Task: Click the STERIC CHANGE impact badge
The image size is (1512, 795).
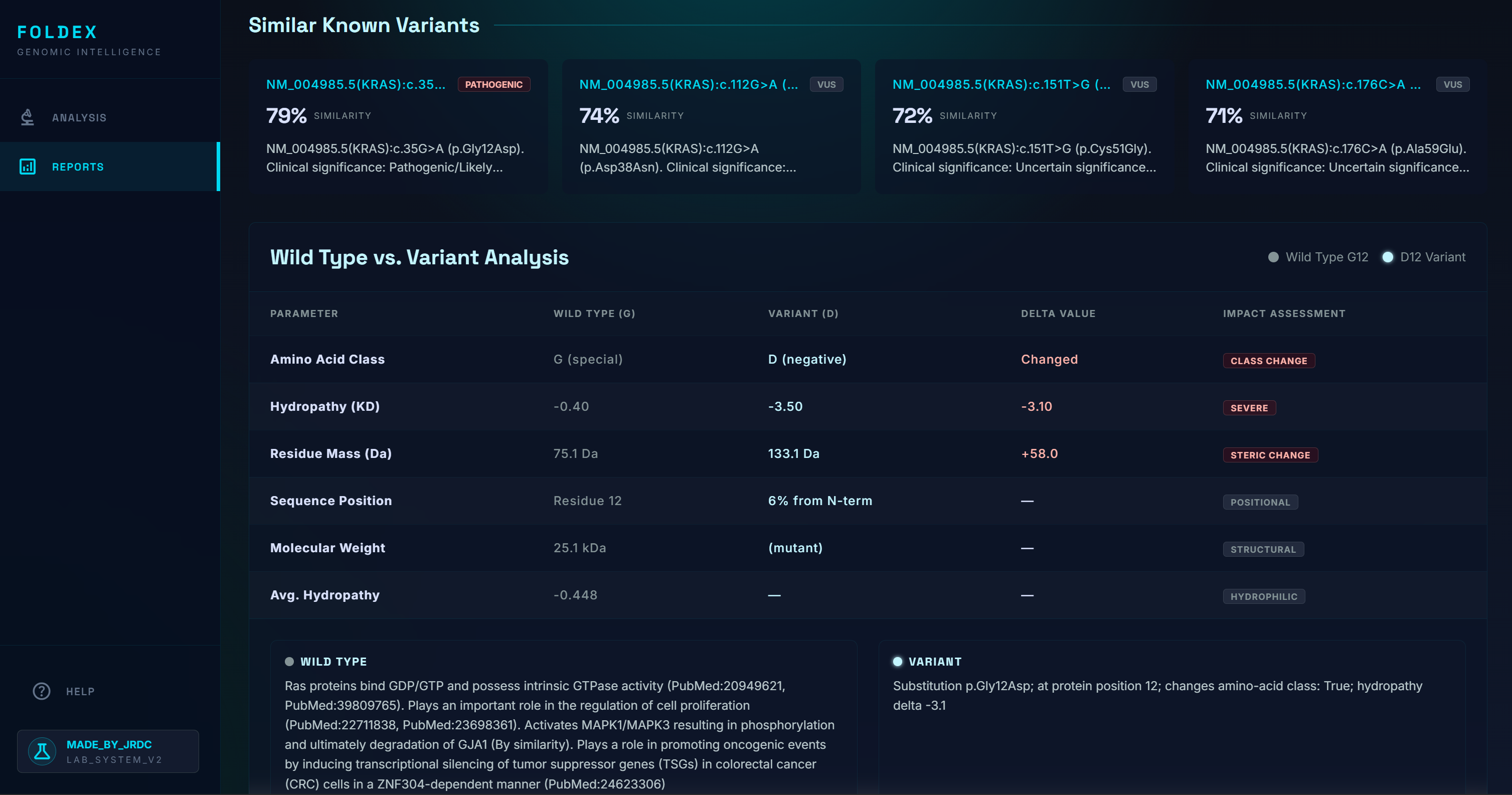Action: click(1270, 455)
